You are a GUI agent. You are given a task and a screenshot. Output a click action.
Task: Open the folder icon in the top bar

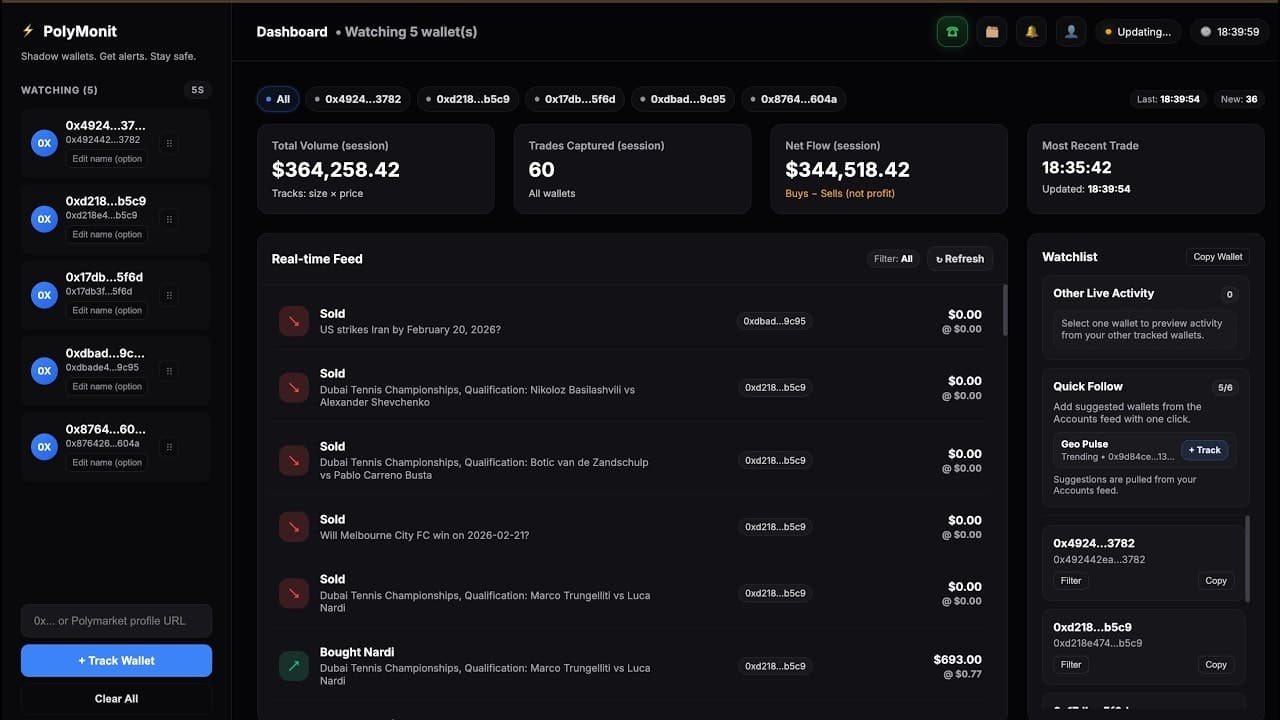point(991,31)
